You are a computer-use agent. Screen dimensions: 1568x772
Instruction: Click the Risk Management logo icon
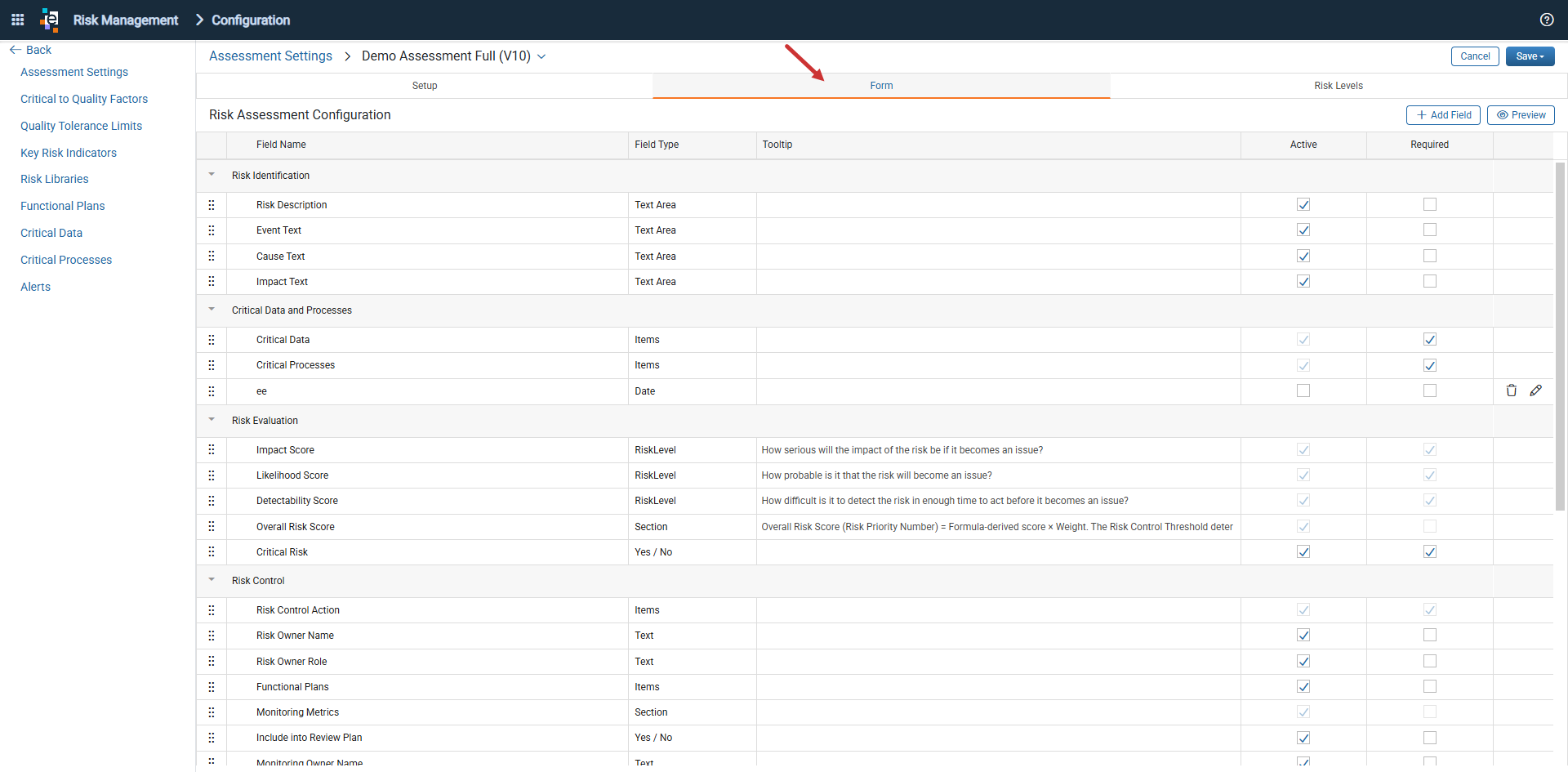(50, 20)
